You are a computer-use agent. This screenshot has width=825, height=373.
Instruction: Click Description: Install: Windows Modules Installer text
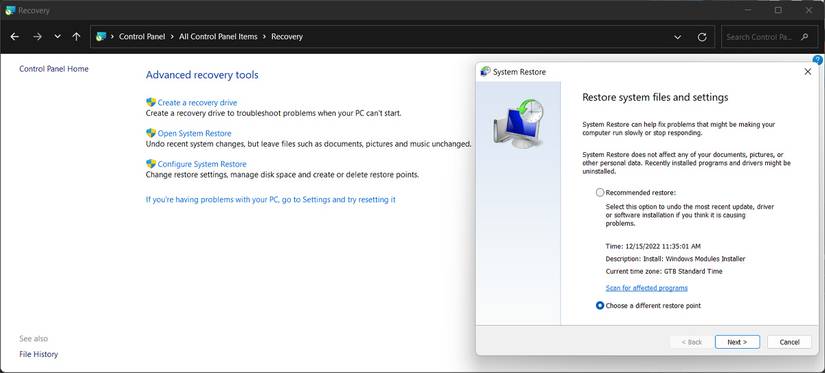pyautogui.click(x=675, y=259)
